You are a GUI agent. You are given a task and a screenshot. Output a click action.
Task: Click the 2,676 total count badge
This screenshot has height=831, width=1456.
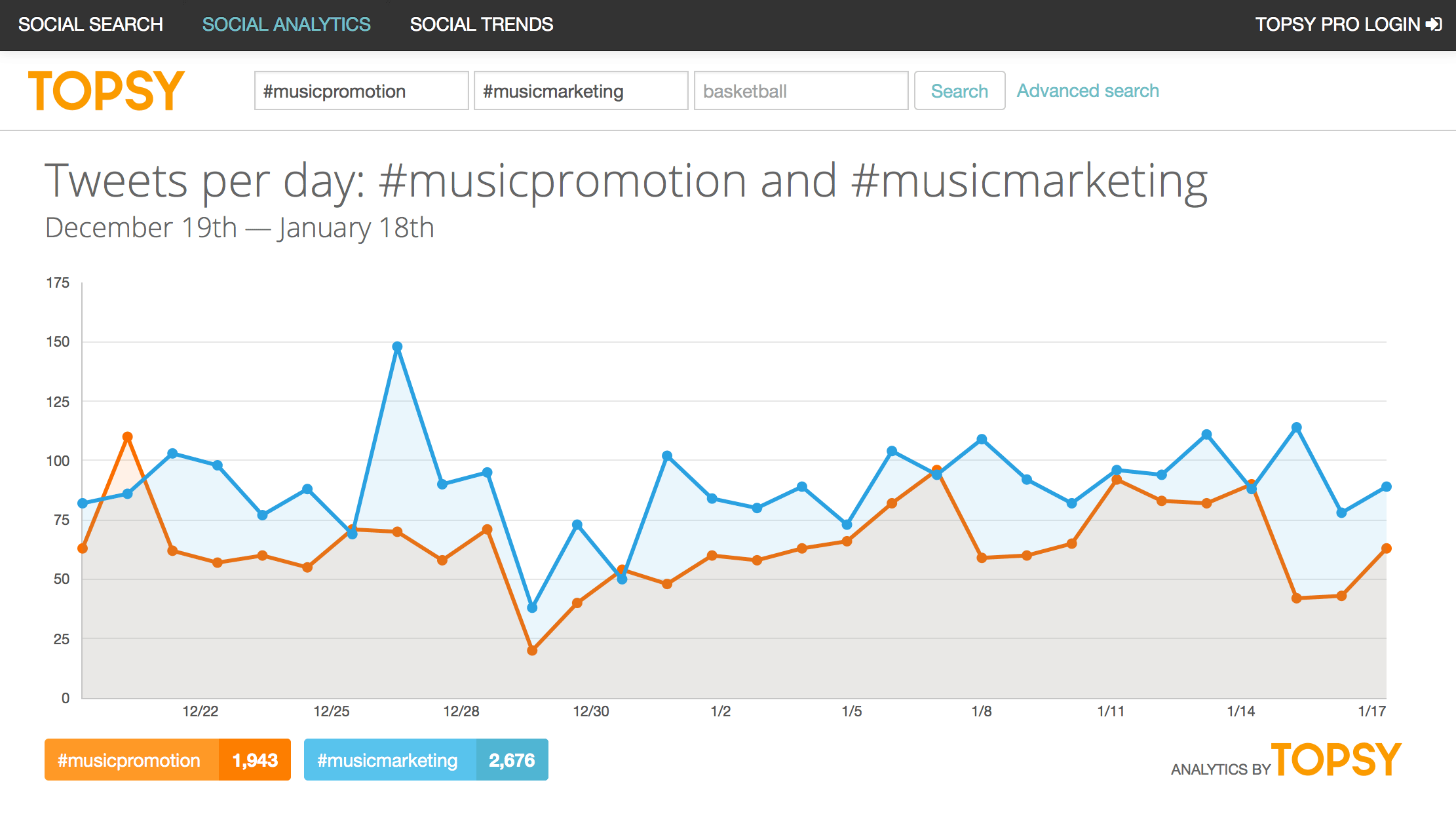point(512,760)
